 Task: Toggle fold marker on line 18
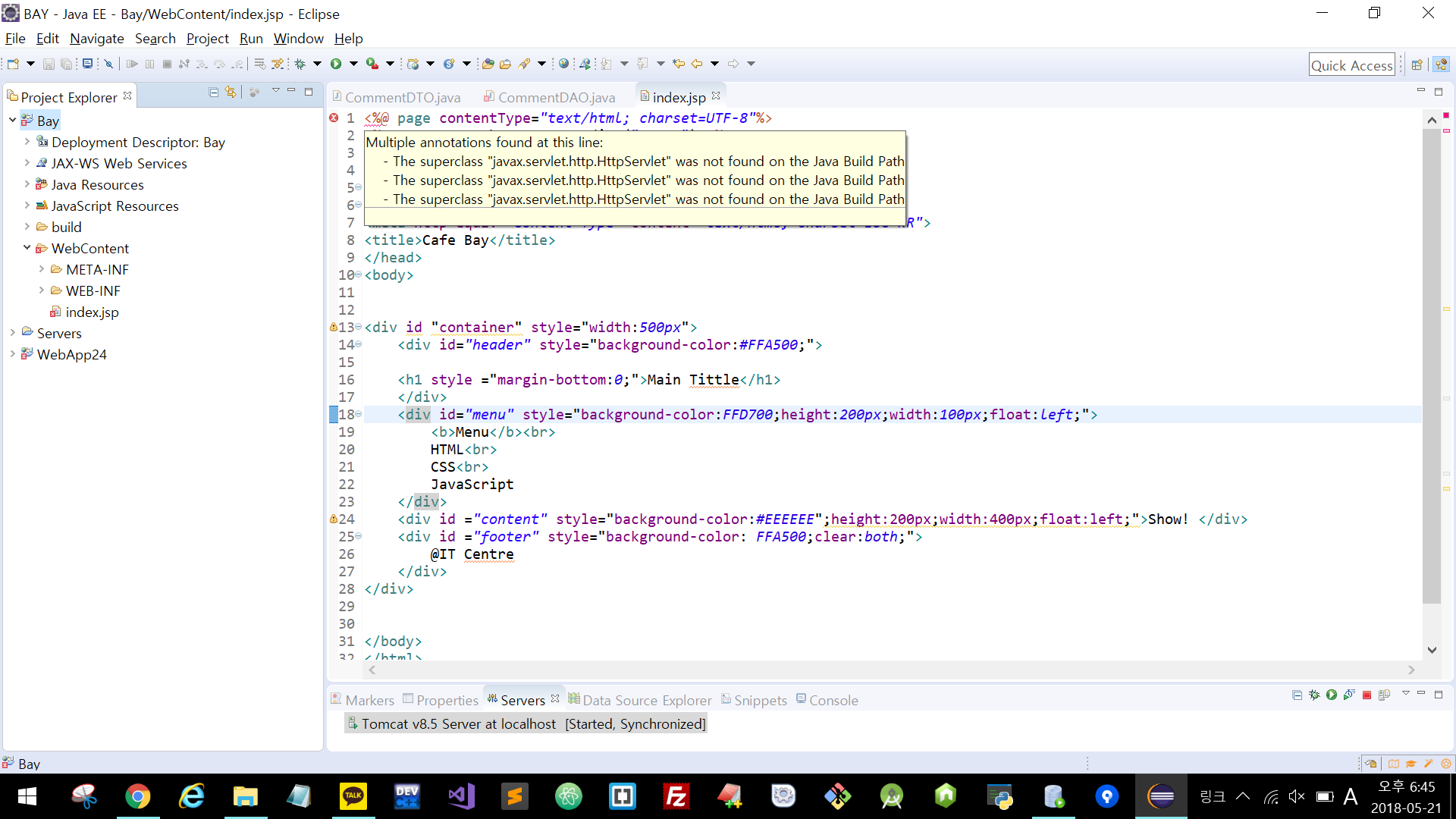point(359,414)
